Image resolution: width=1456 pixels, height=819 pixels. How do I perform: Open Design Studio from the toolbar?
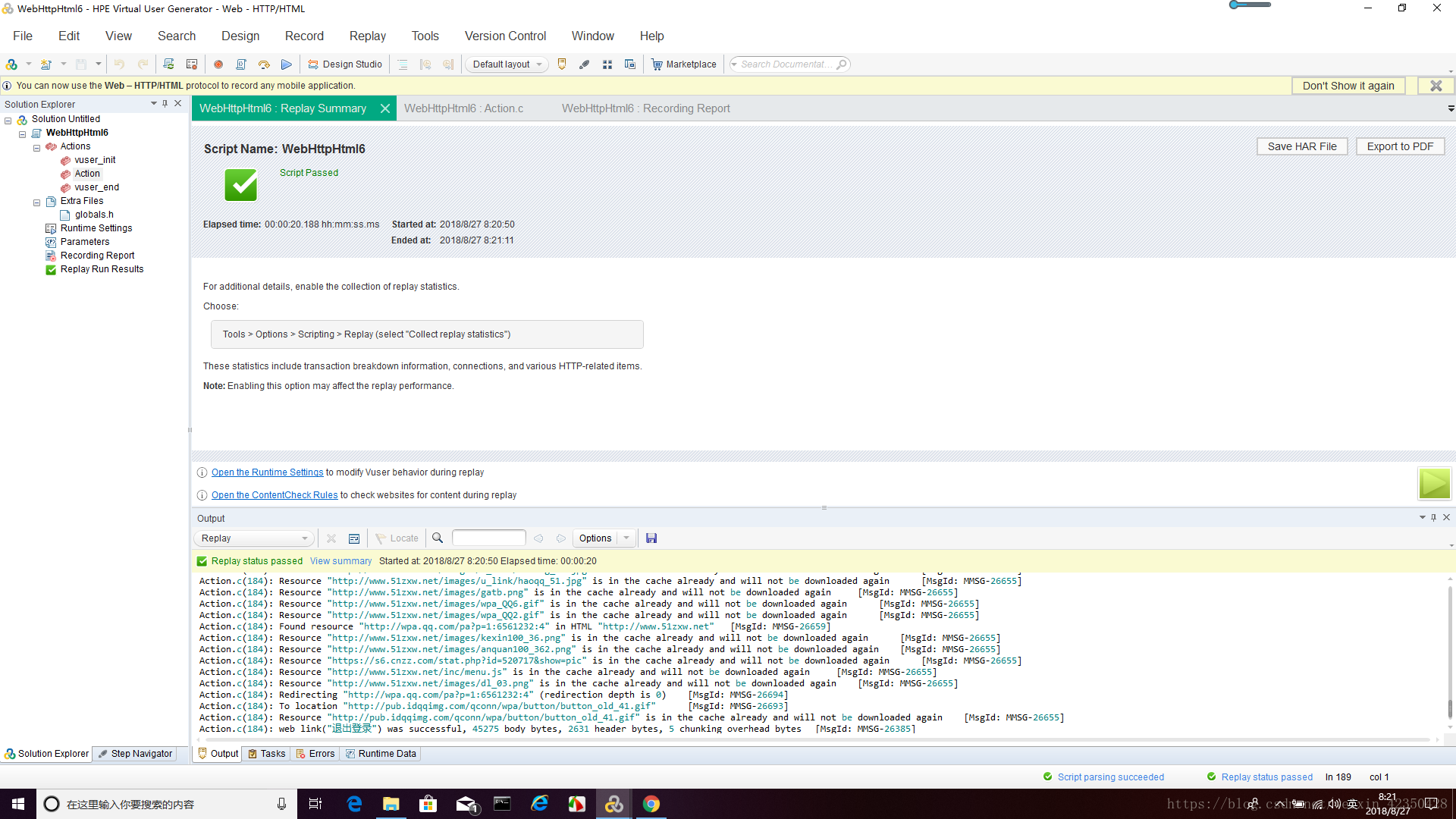345,64
